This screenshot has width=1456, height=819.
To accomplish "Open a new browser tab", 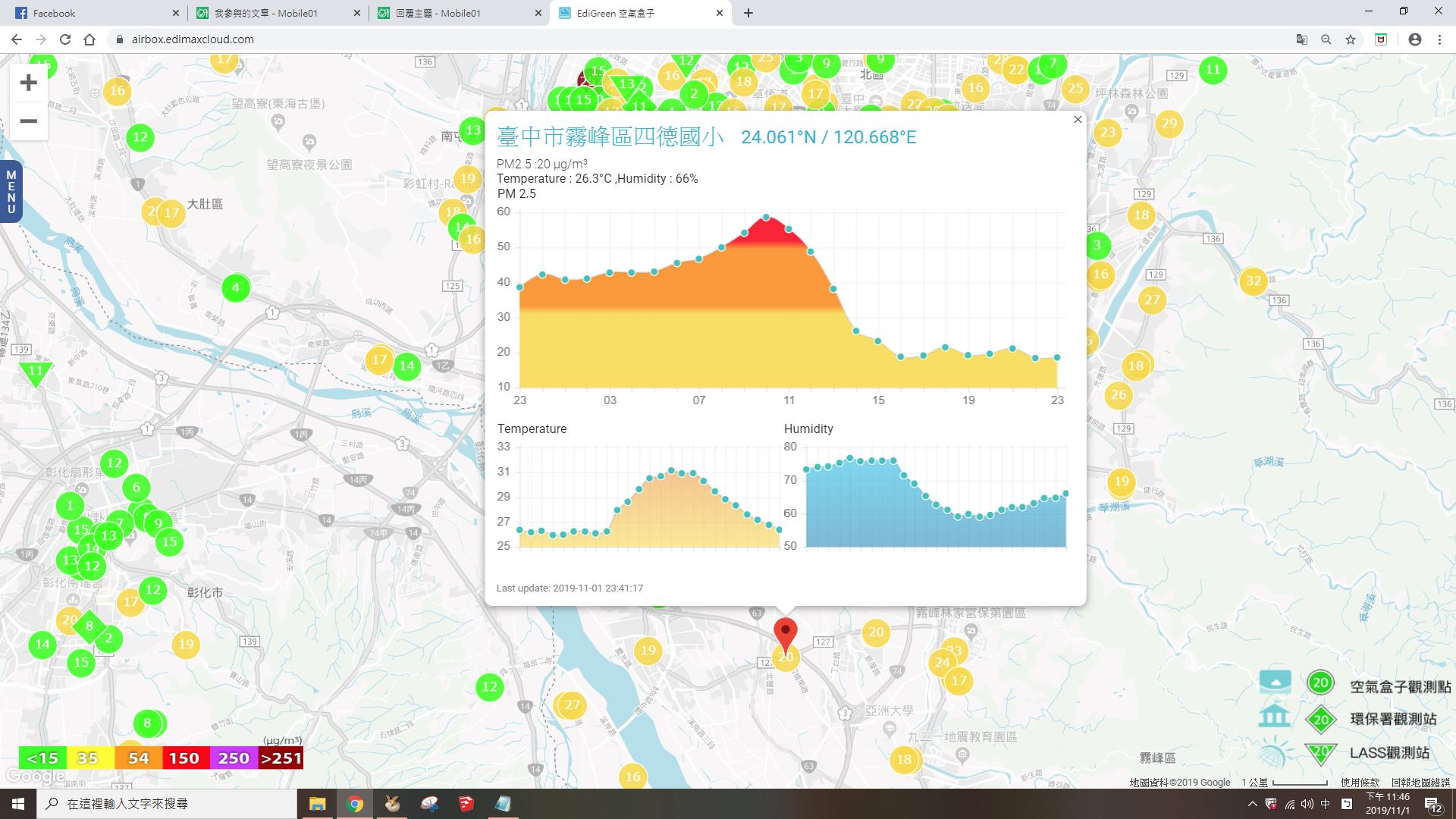I will pyautogui.click(x=748, y=13).
